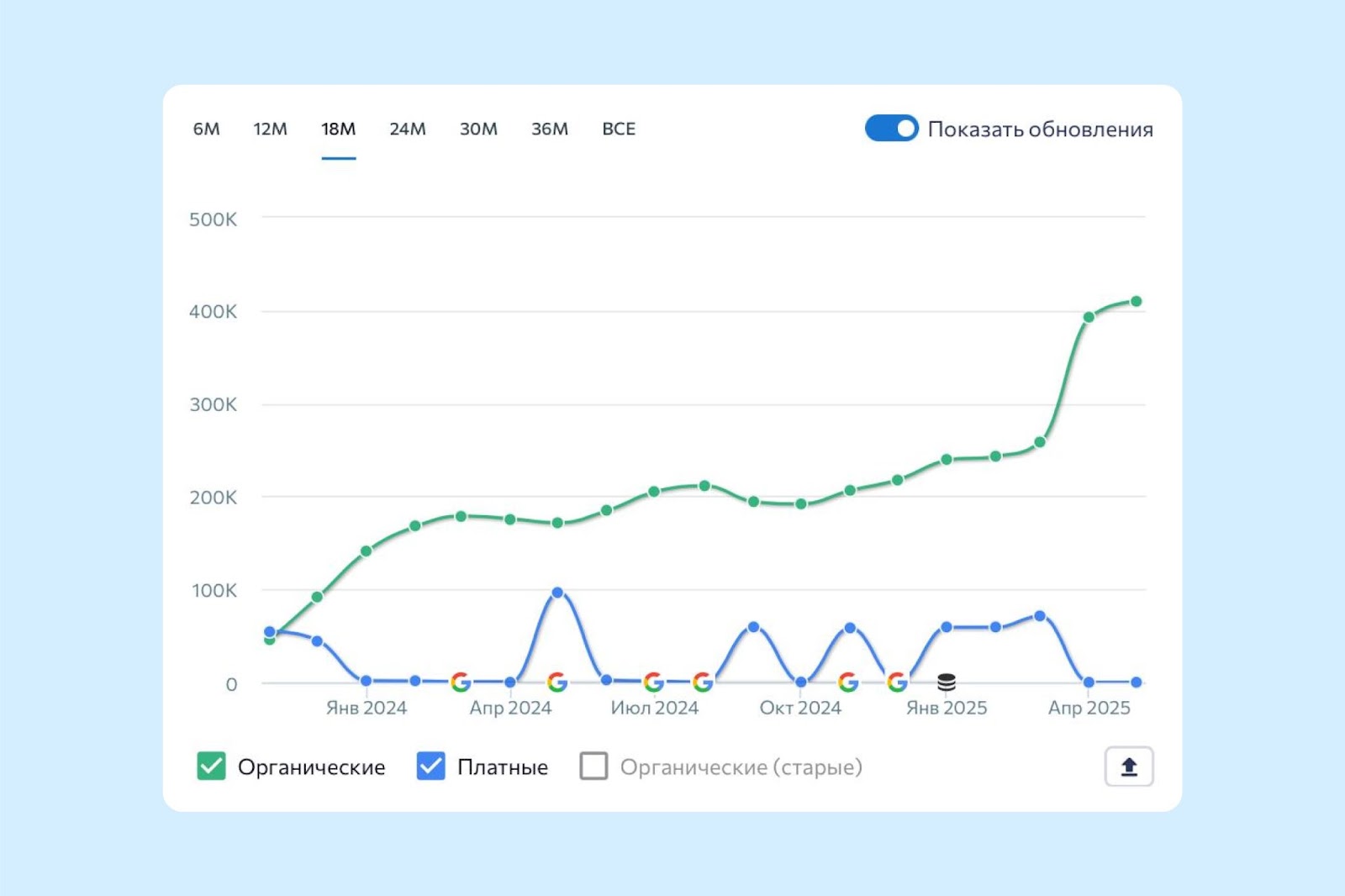Click the database stack icon above Янв 2025
The height and width of the screenshot is (896, 1345).
click(x=947, y=682)
